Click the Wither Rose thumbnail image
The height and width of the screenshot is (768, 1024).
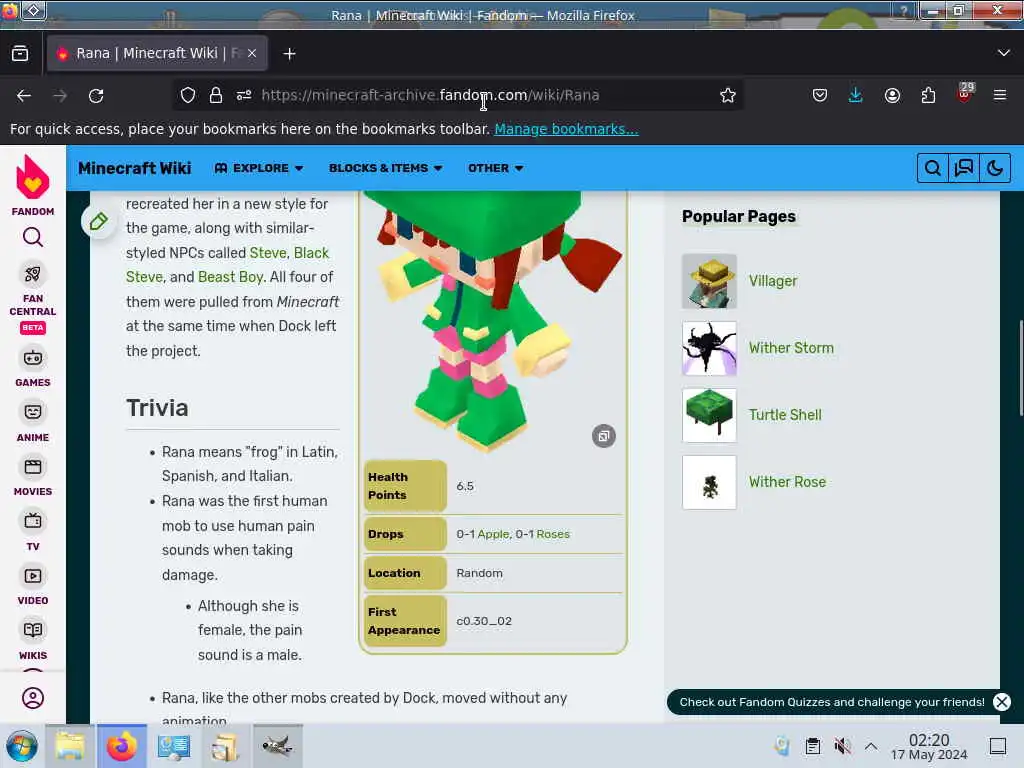pos(709,482)
